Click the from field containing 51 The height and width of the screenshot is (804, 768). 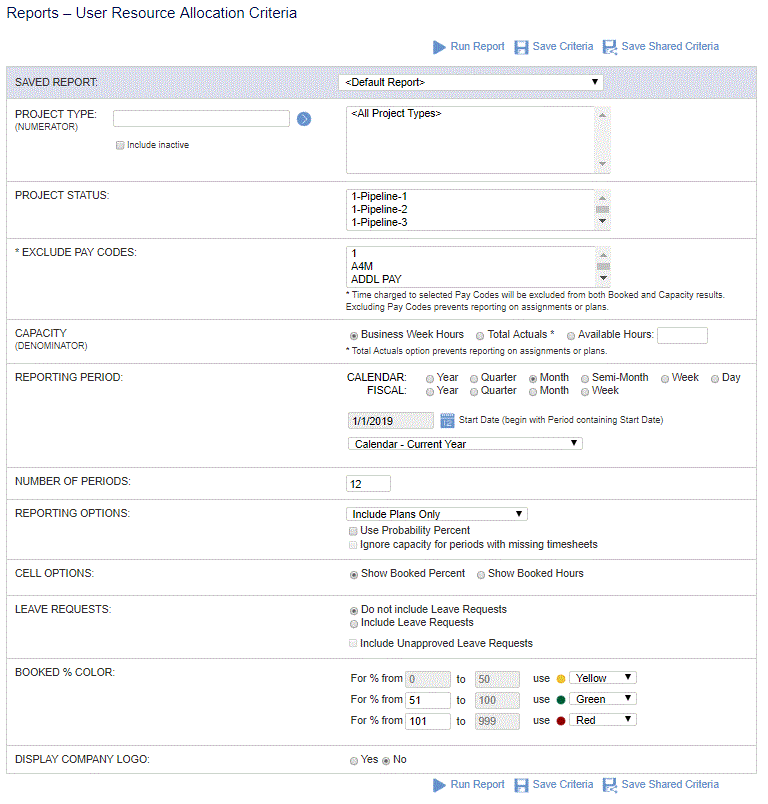428,700
